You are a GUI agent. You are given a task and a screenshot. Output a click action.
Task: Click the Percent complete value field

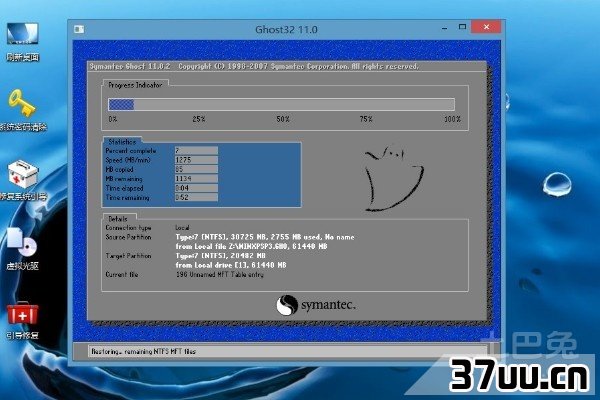point(196,150)
